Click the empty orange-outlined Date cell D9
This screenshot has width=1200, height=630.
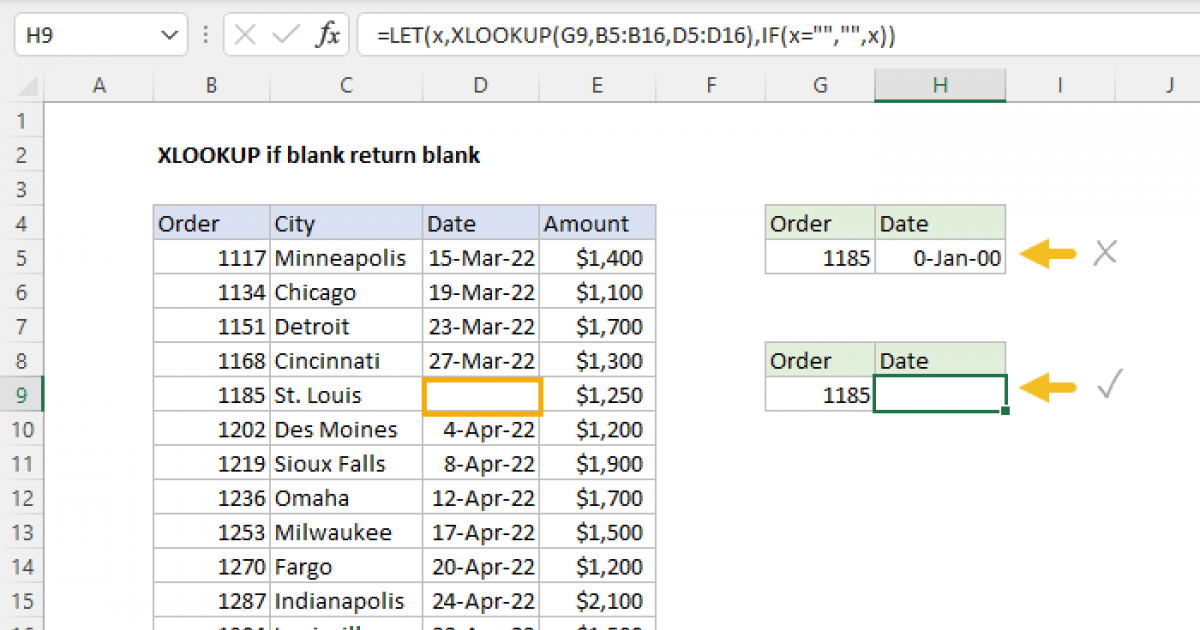pos(482,396)
